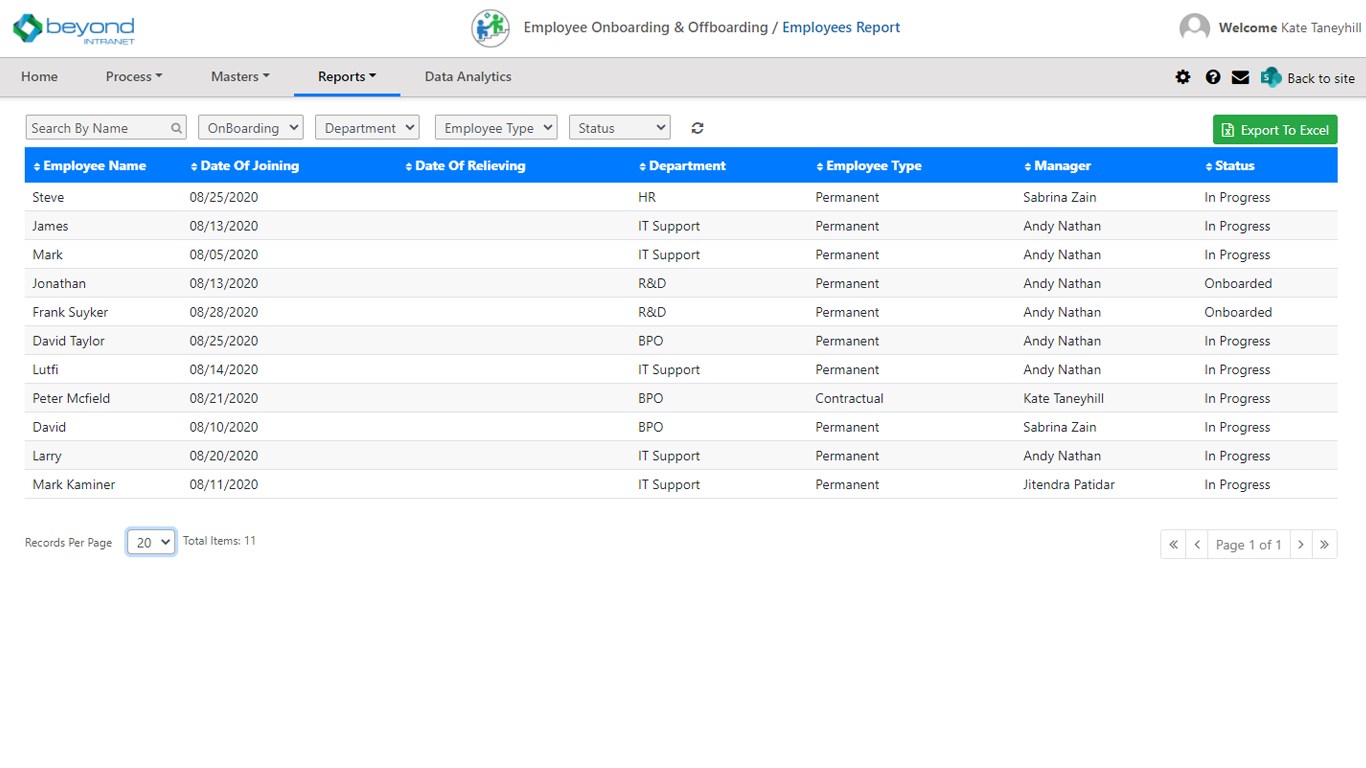Open the Data Analytics tab
Screen dimensions: 1366x768
tap(468, 77)
